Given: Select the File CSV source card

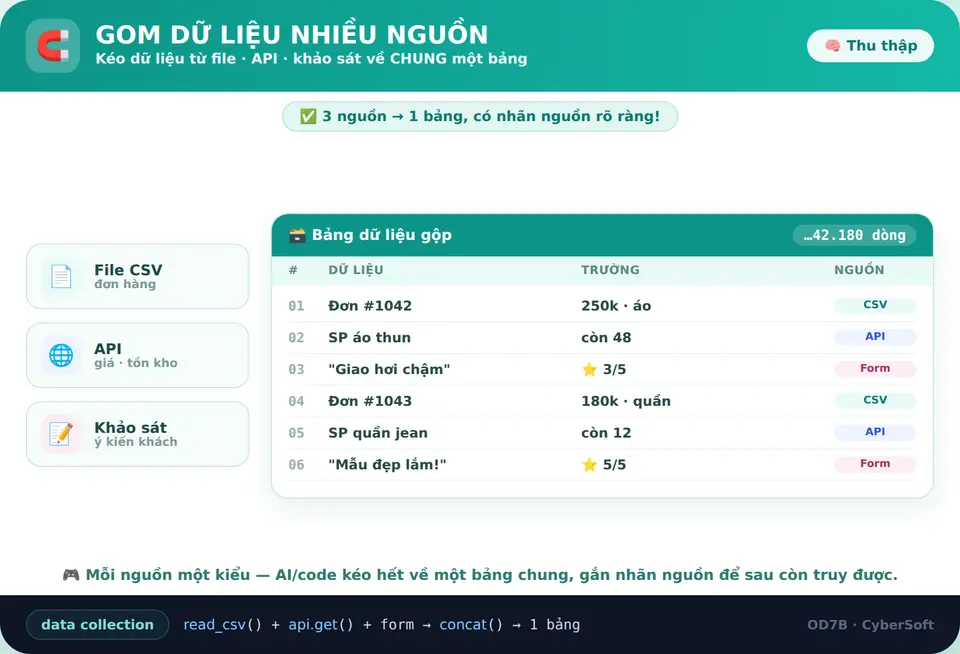Looking at the screenshot, I should tap(138, 276).
